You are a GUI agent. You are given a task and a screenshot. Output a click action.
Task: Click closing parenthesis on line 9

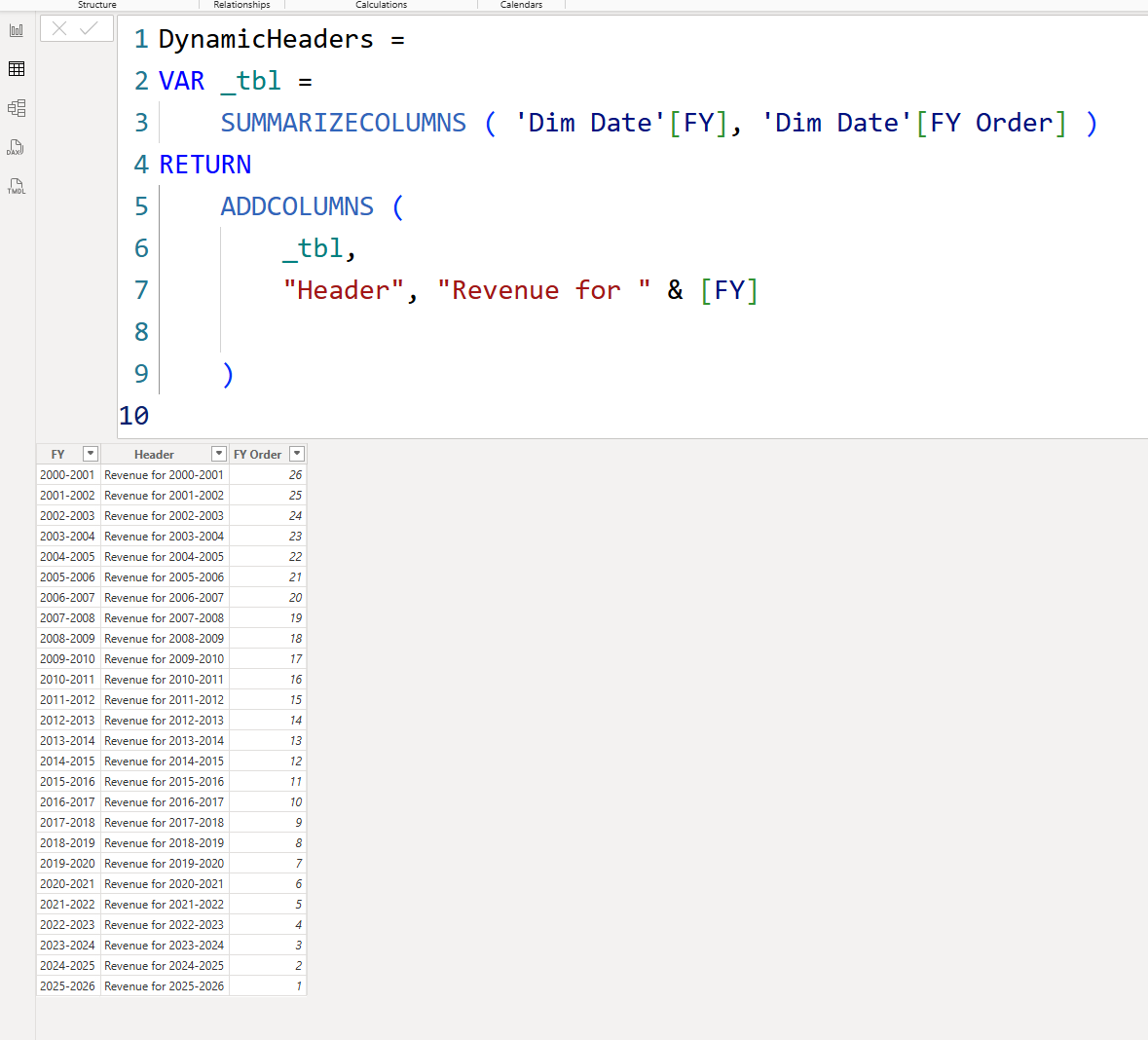point(228,374)
